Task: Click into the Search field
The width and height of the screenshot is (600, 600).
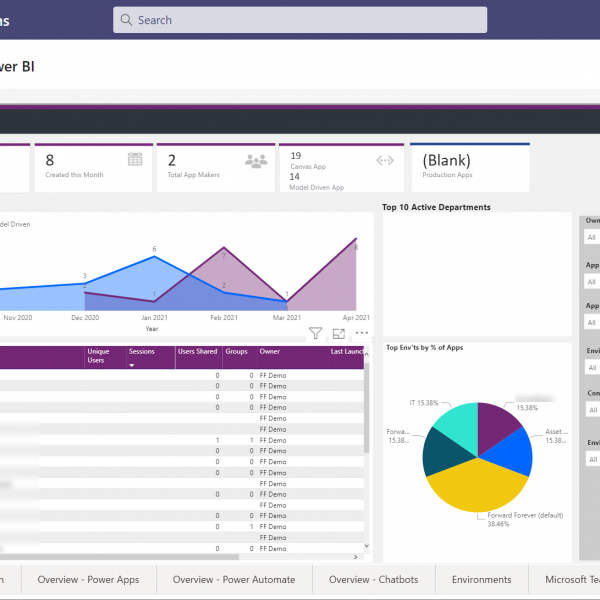Action: [x=300, y=20]
